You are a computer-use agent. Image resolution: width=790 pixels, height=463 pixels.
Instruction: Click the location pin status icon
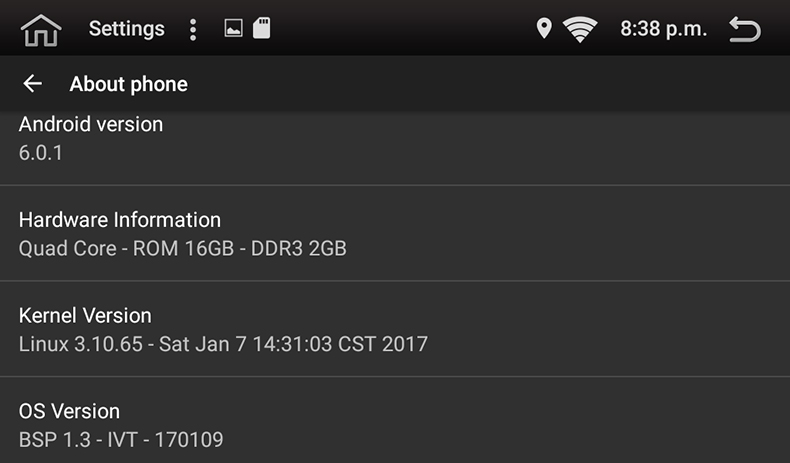(544, 29)
